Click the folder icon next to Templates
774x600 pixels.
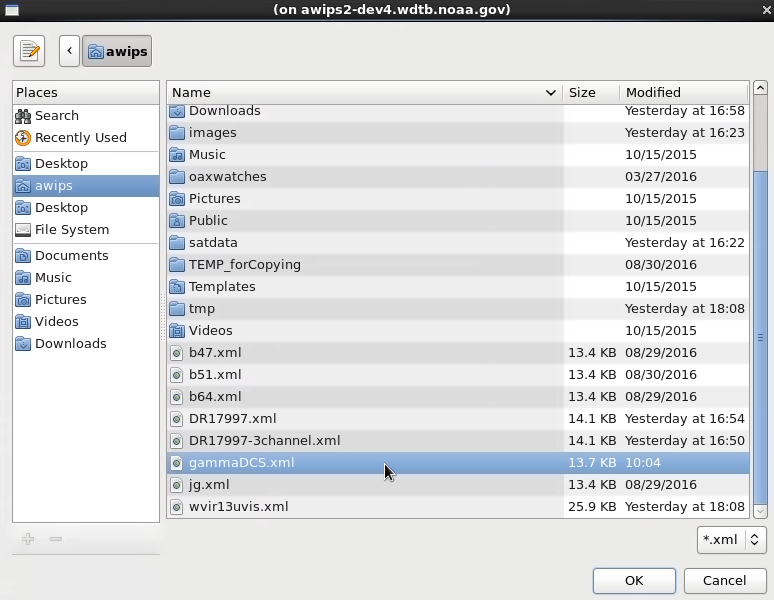[177, 287]
